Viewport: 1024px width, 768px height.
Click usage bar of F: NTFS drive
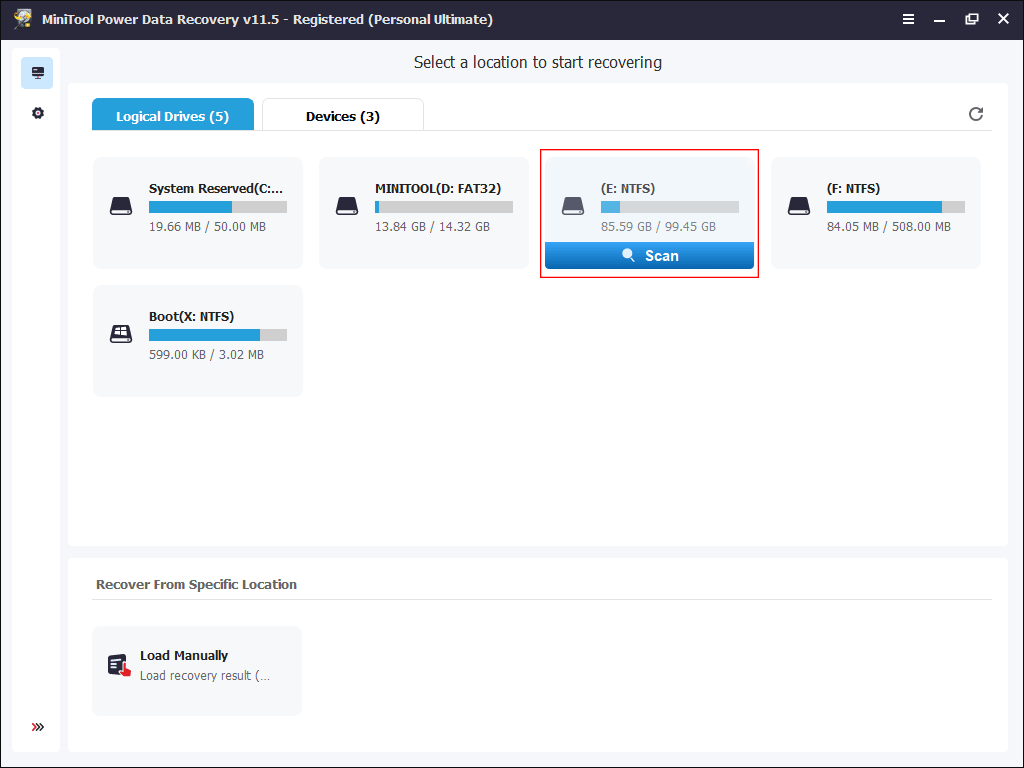click(895, 207)
